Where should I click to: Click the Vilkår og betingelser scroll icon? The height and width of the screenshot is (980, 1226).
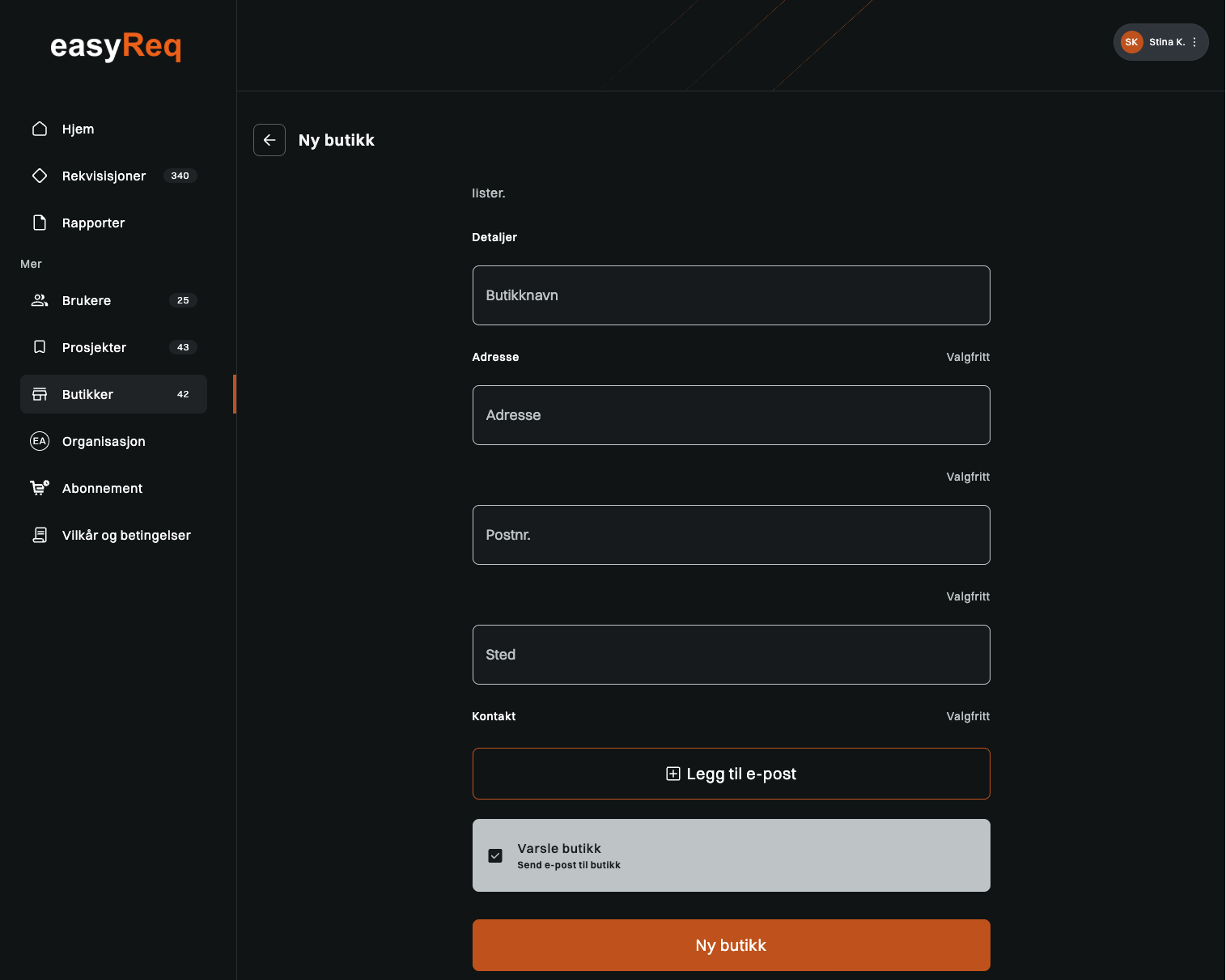[x=40, y=535]
